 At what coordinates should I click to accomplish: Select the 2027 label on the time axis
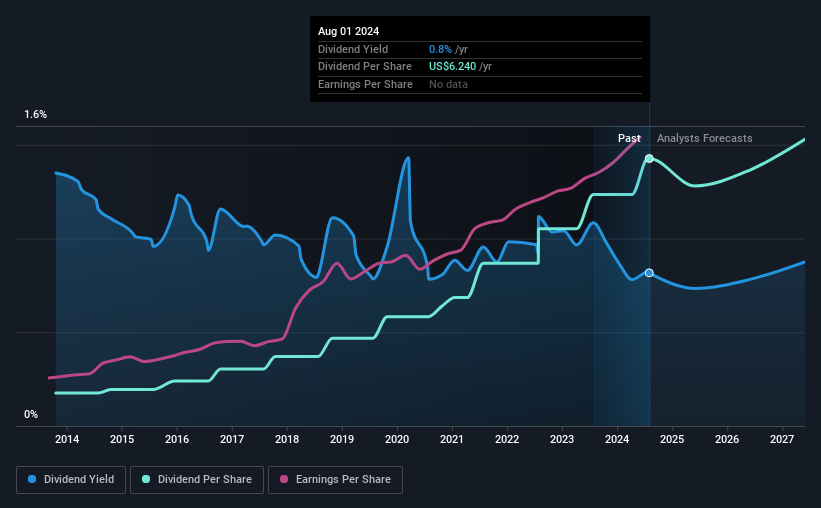click(x=782, y=439)
